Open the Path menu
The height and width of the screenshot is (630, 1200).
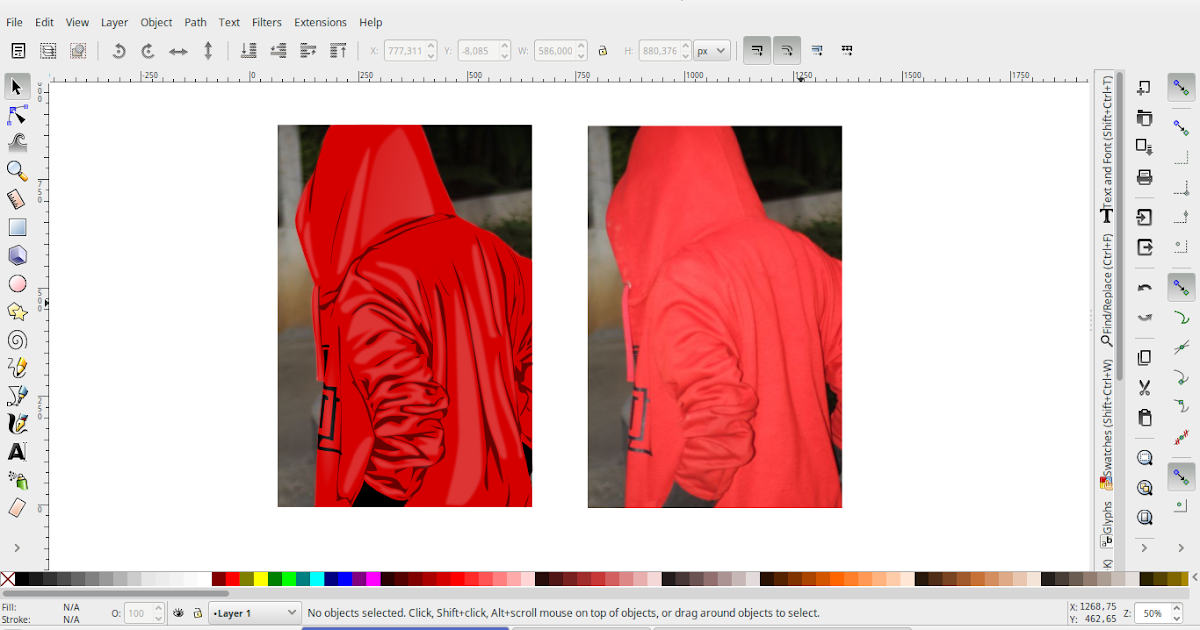click(195, 22)
